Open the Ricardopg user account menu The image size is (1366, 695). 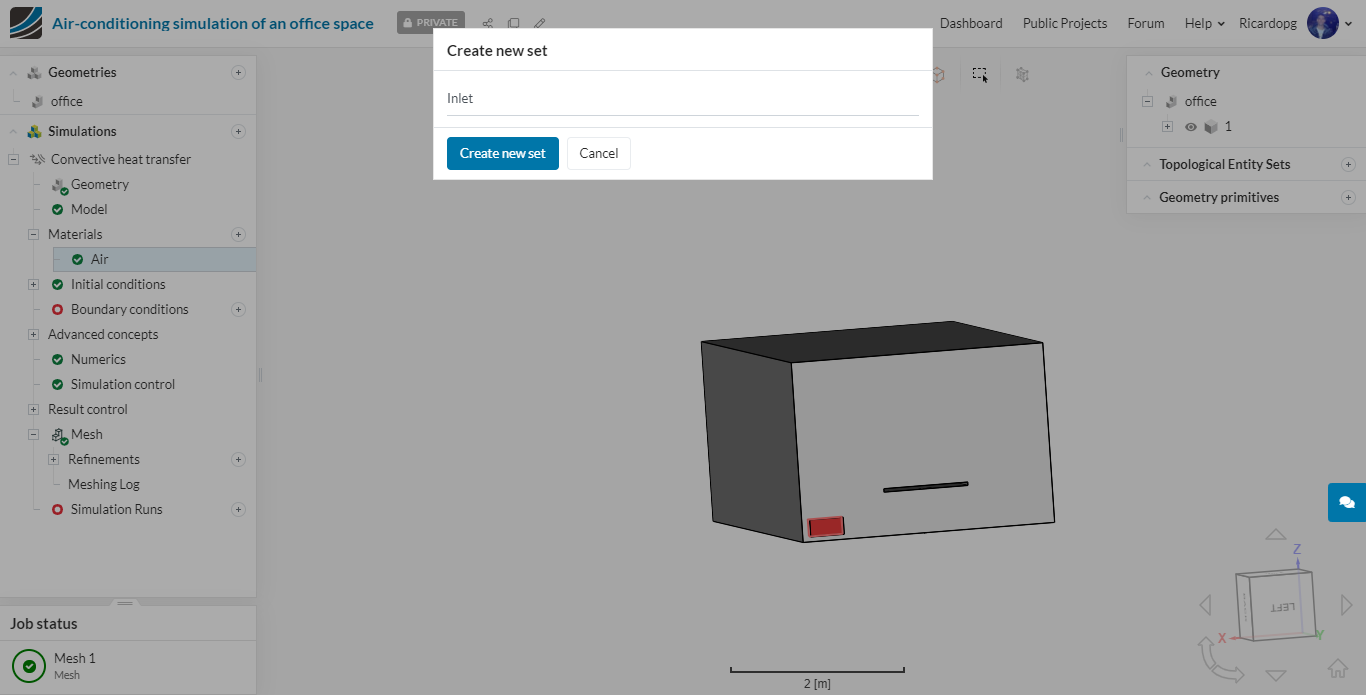click(1295, 23)
